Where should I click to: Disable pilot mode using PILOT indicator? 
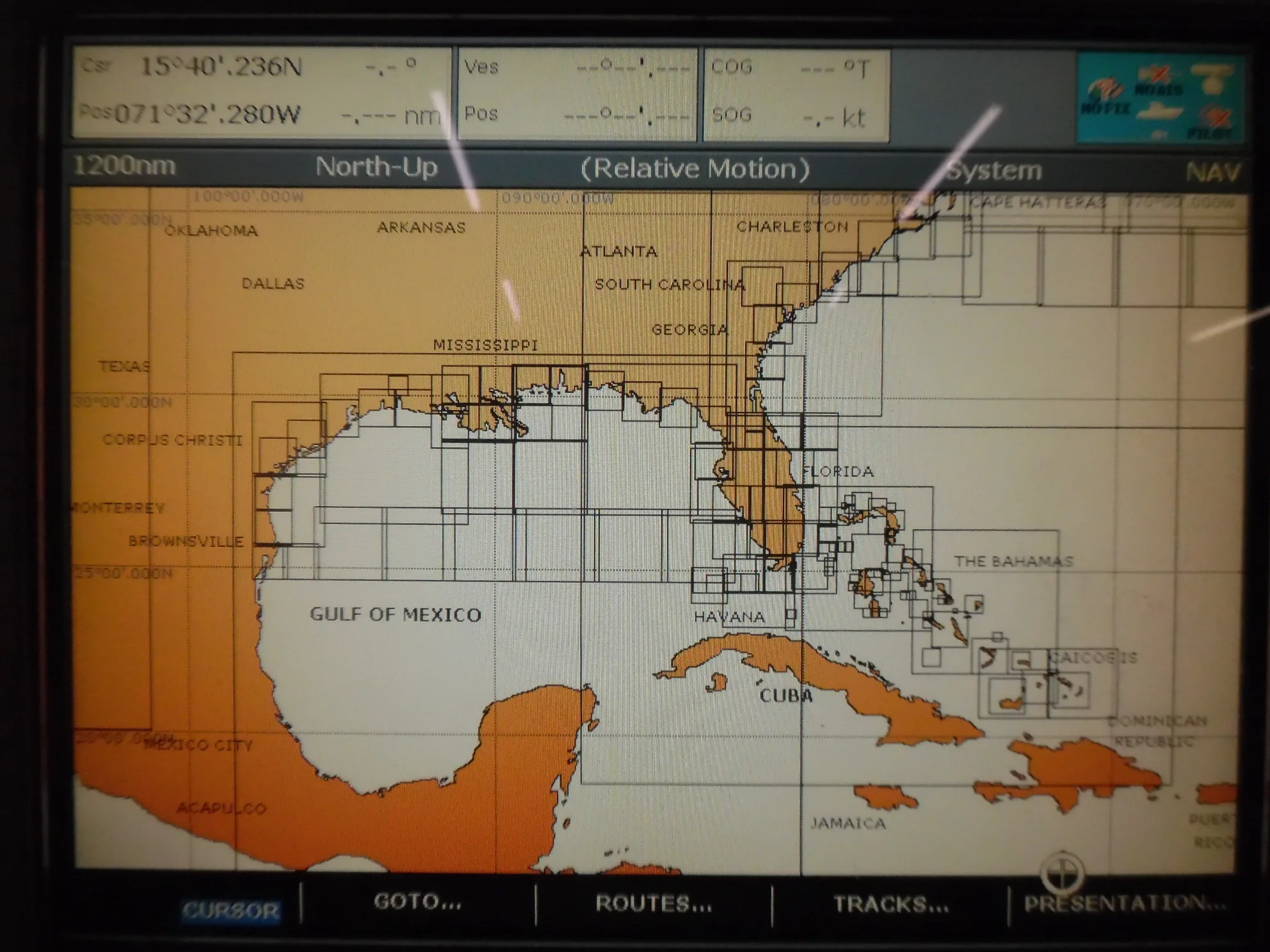click(x=1216, y=118)
